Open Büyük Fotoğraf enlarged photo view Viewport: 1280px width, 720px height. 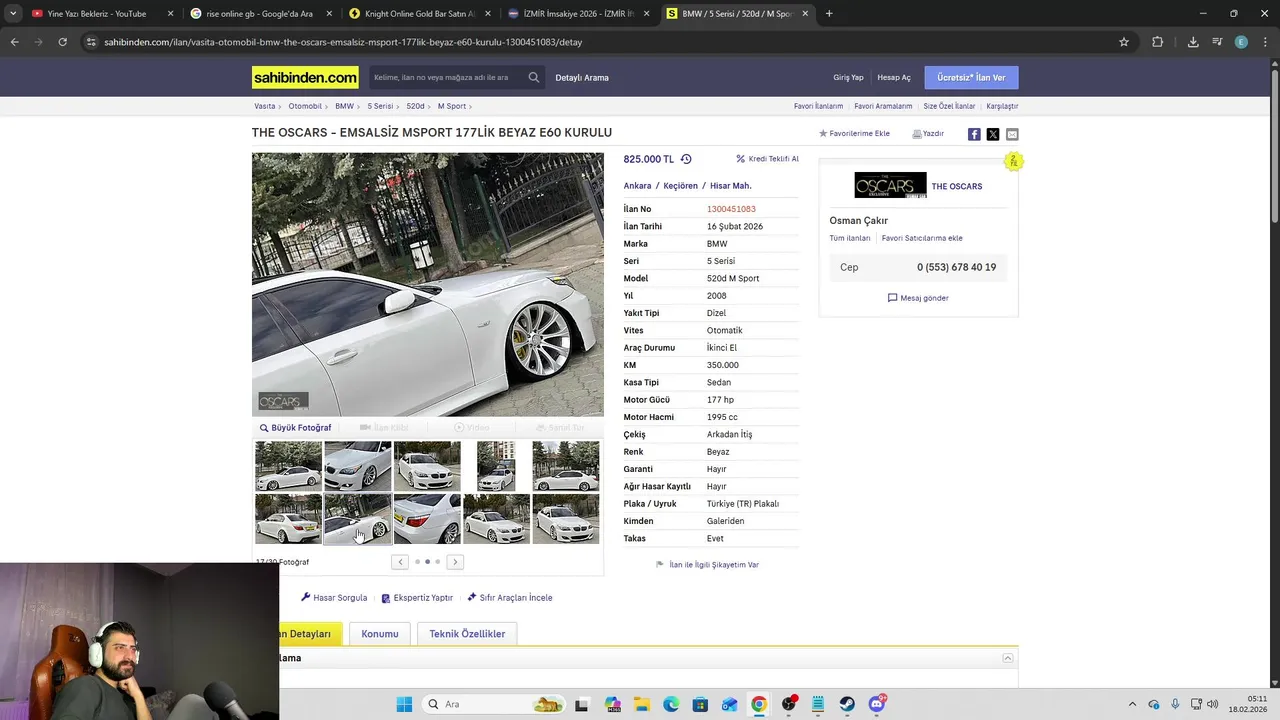(x=295, y=428)
